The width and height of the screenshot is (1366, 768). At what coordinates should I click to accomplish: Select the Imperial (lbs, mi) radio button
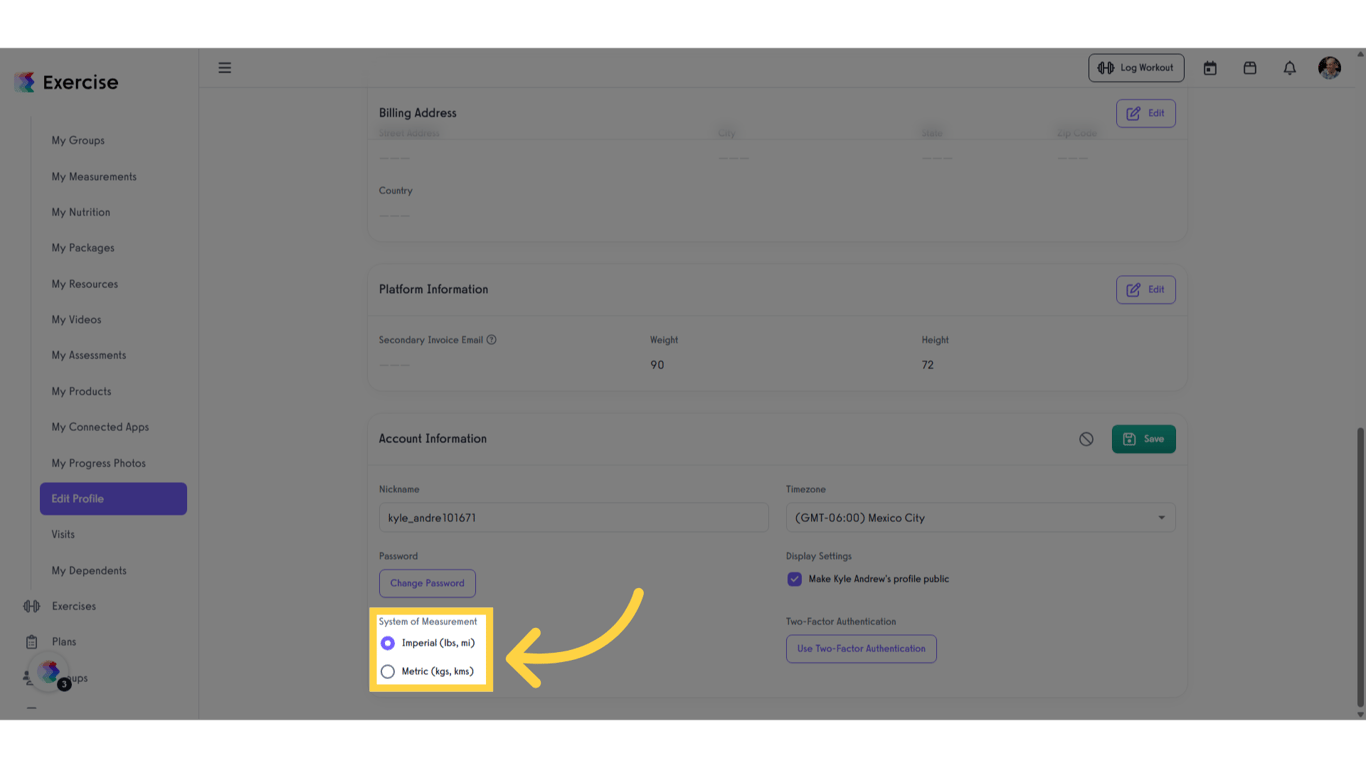(387, 643)
